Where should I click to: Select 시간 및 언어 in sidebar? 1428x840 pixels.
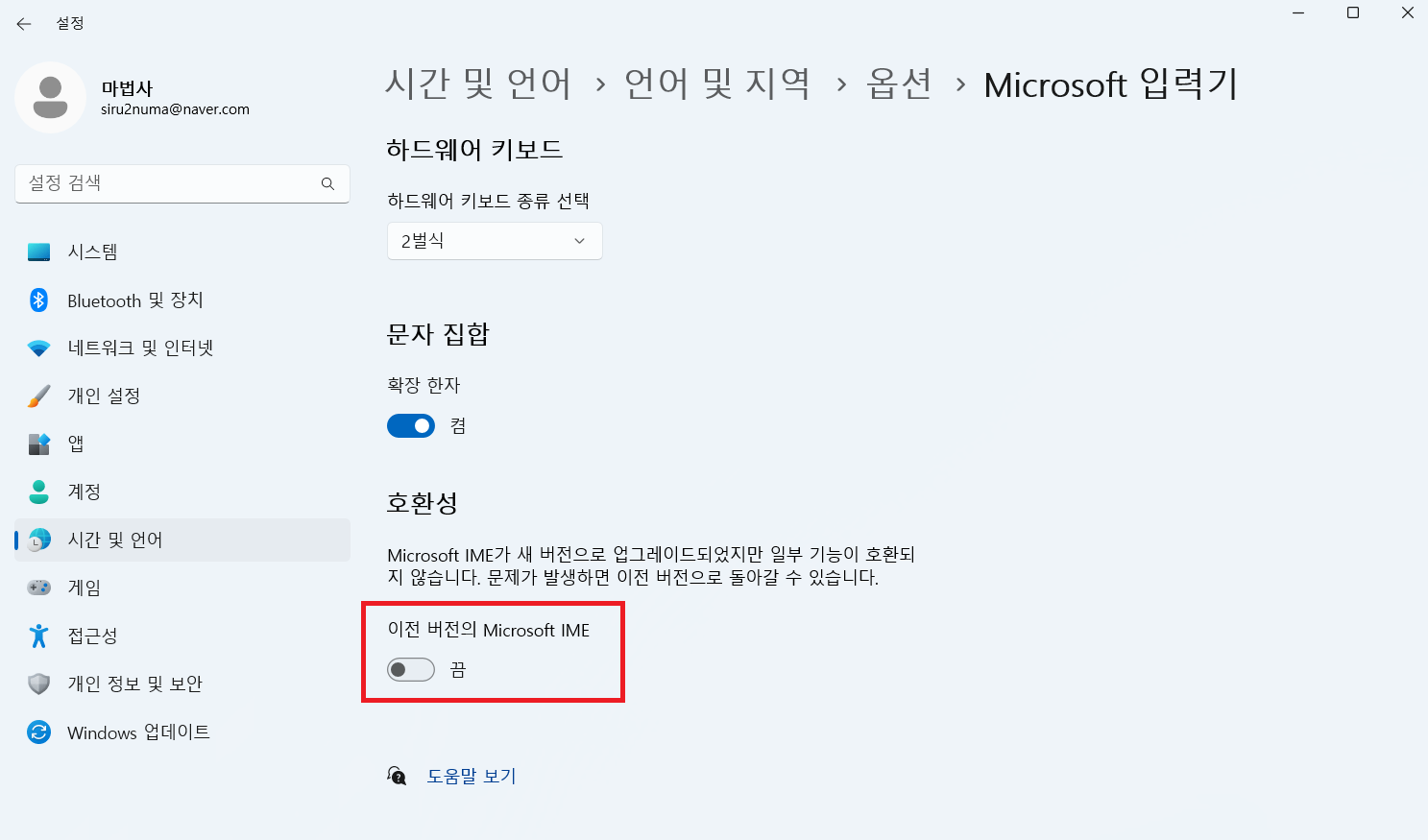pyautogui.click(x=182, y=540)
